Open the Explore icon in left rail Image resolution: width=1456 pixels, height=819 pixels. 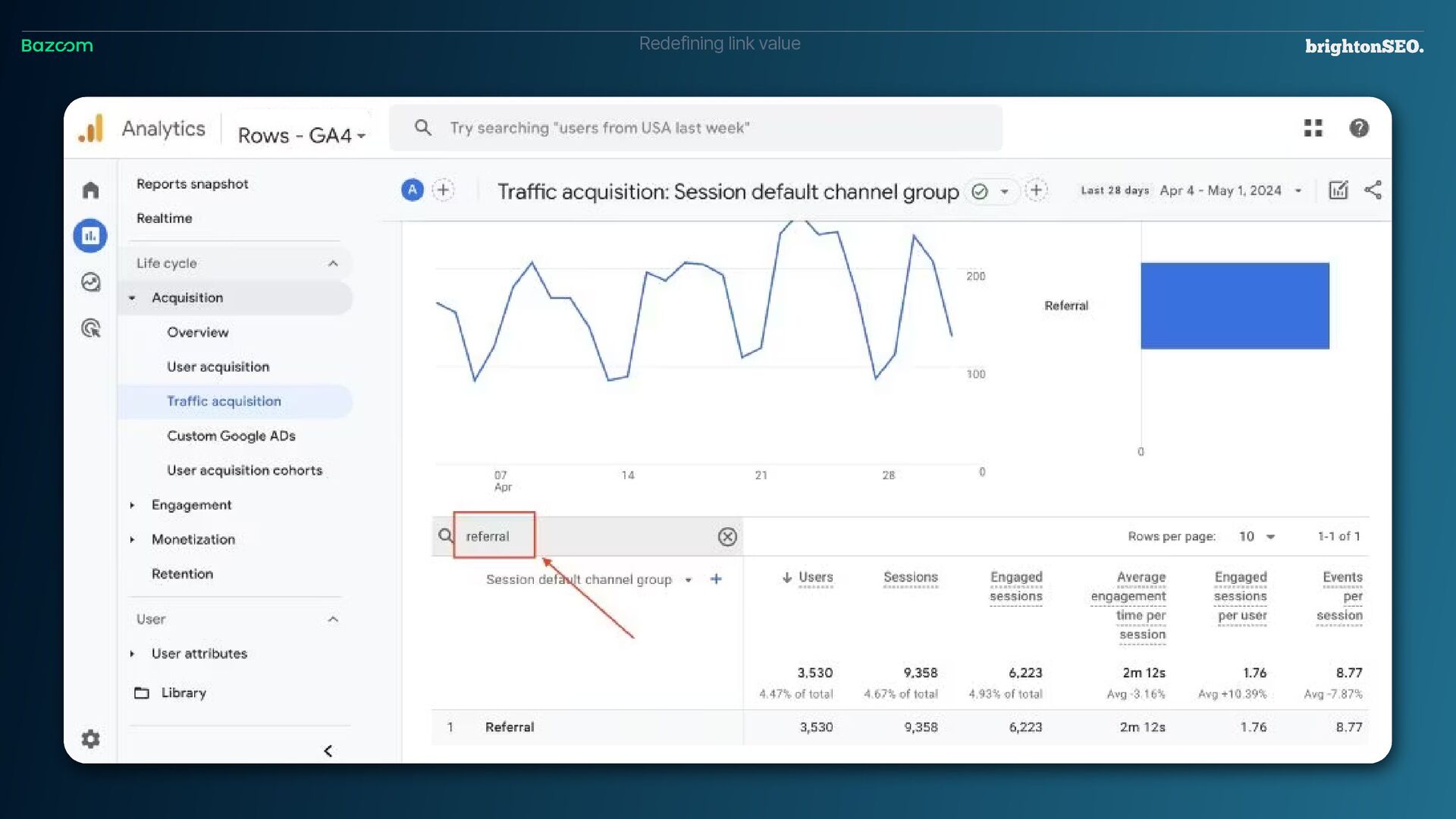pos(90,282)
